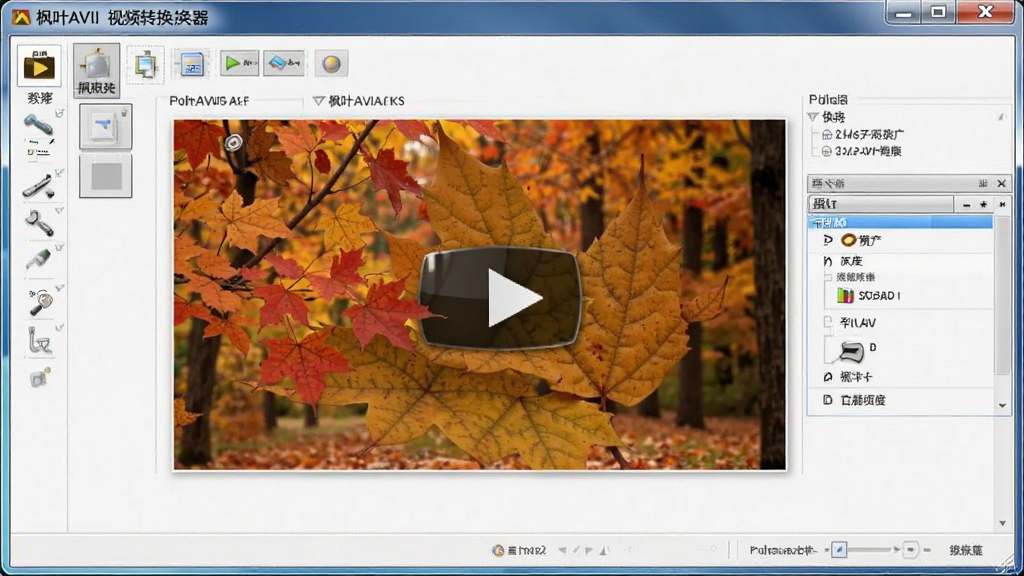Click the plus button beside the panel input field
The height and width of the screenshot is (576, 1024).
click(984, 205)
